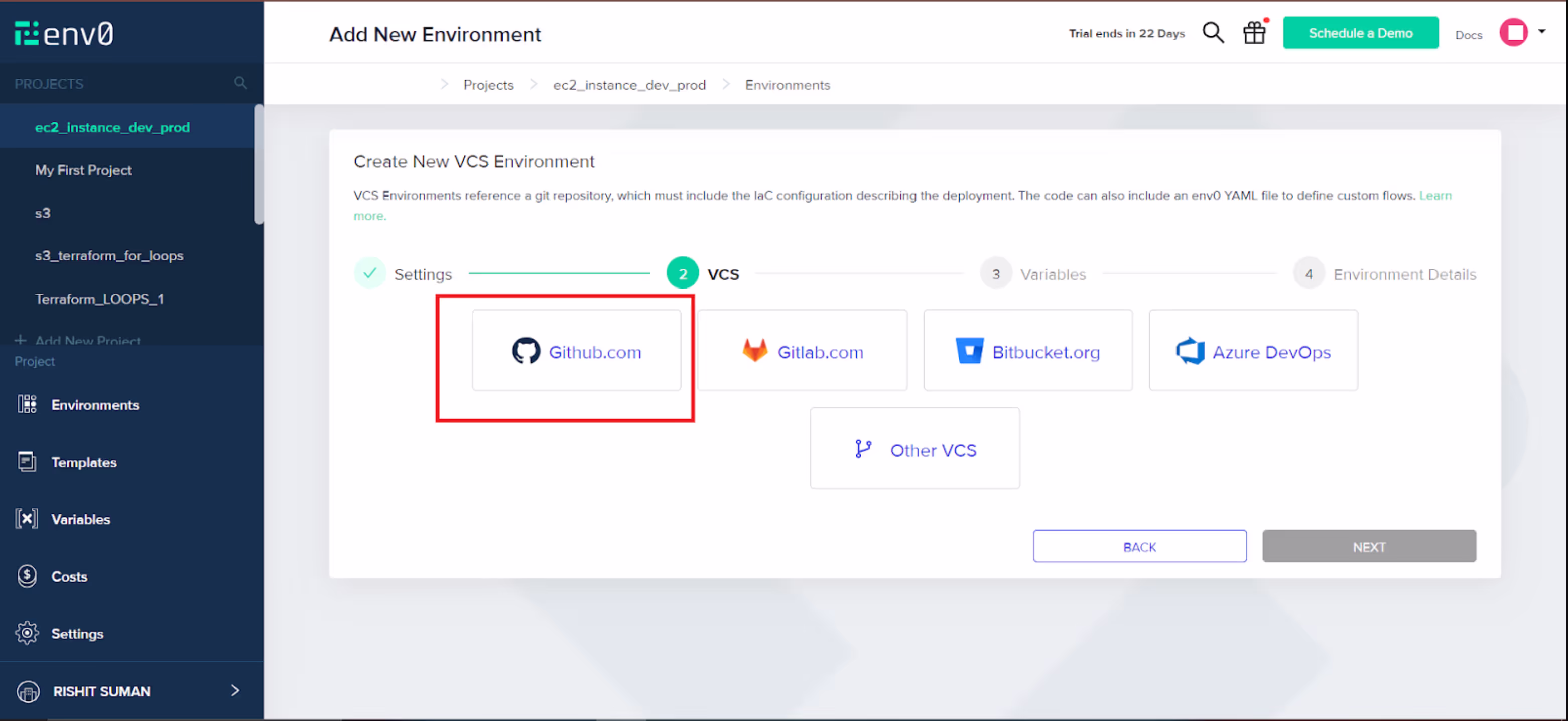
Task: Follow the Learn more link
Action: (x=1435, y=195)
